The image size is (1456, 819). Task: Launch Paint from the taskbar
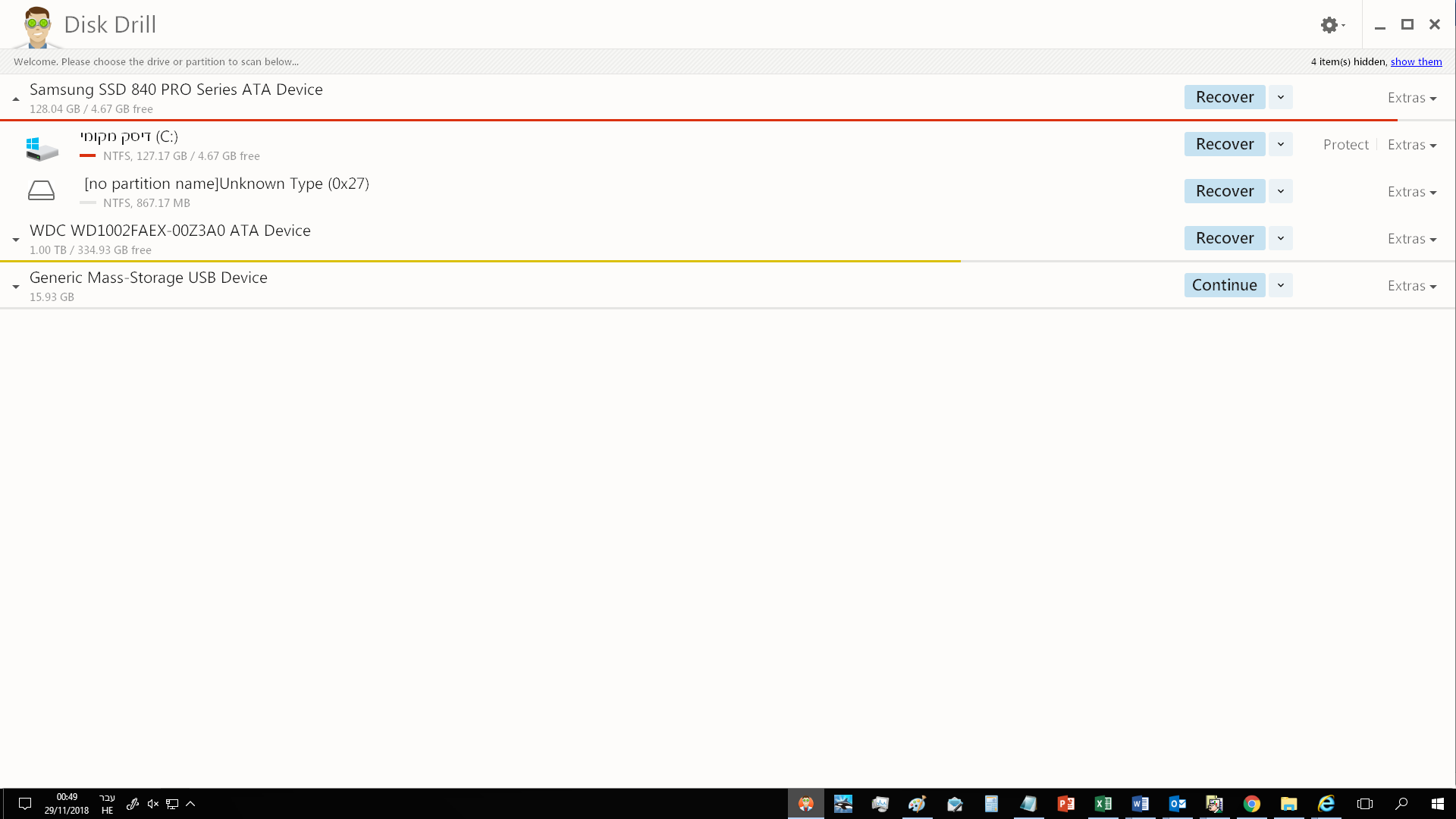[x=918, y=804]
